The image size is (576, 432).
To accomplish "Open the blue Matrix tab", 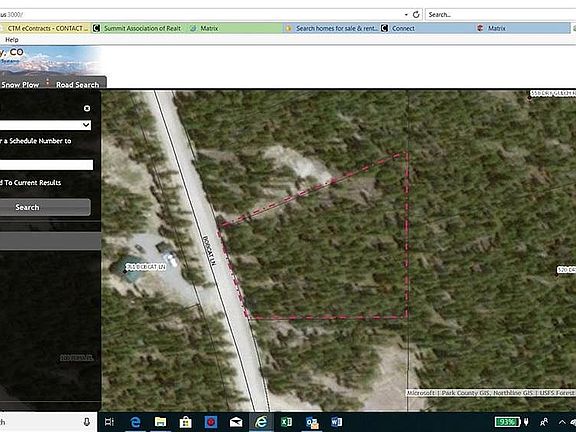I will click(522, 28).
